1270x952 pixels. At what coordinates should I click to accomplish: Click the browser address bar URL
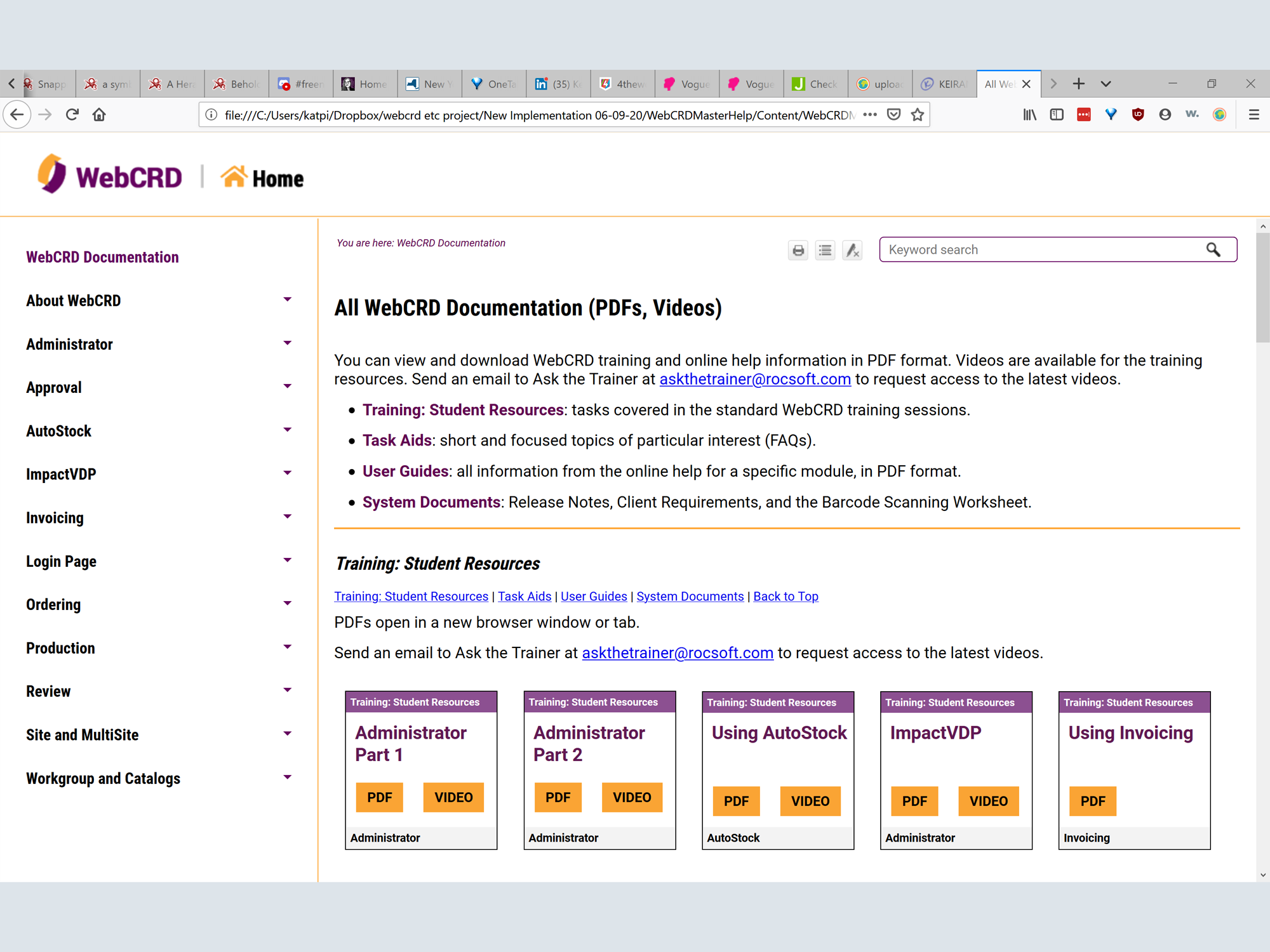[x=540, y=115]
